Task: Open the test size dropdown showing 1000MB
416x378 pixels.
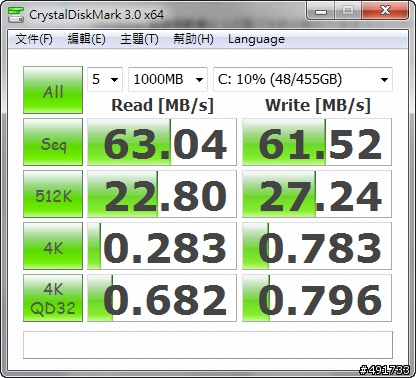Action: click(168, 79)
